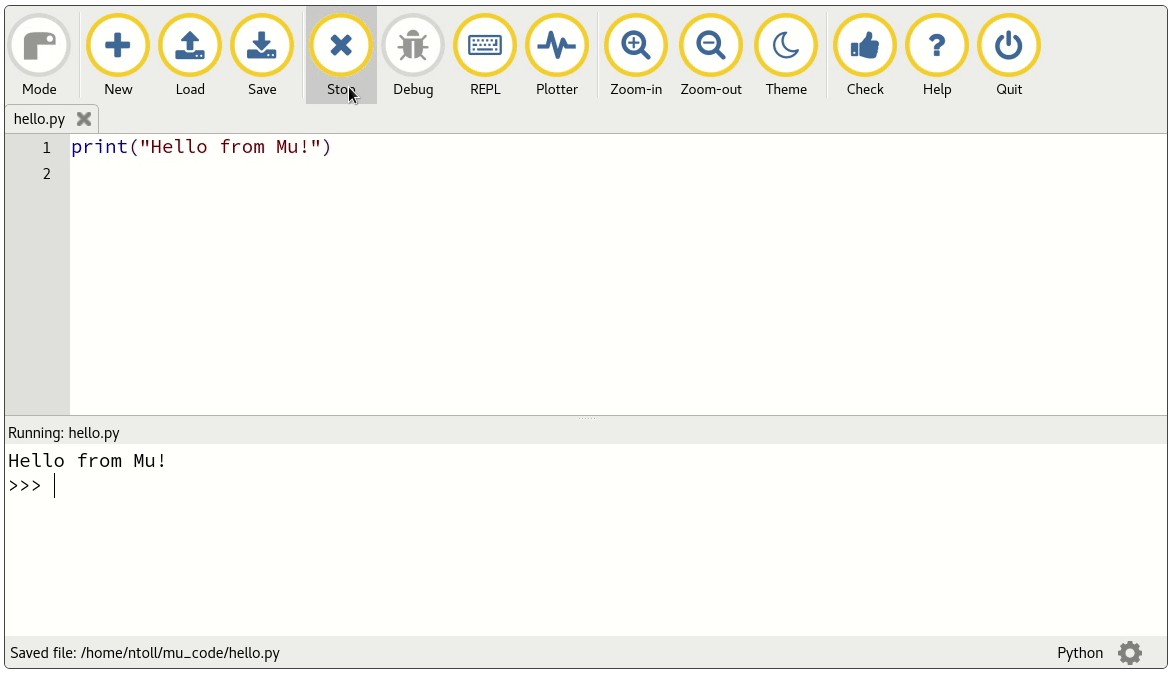Open settings via the gear icon

[x=1130, y=653]
